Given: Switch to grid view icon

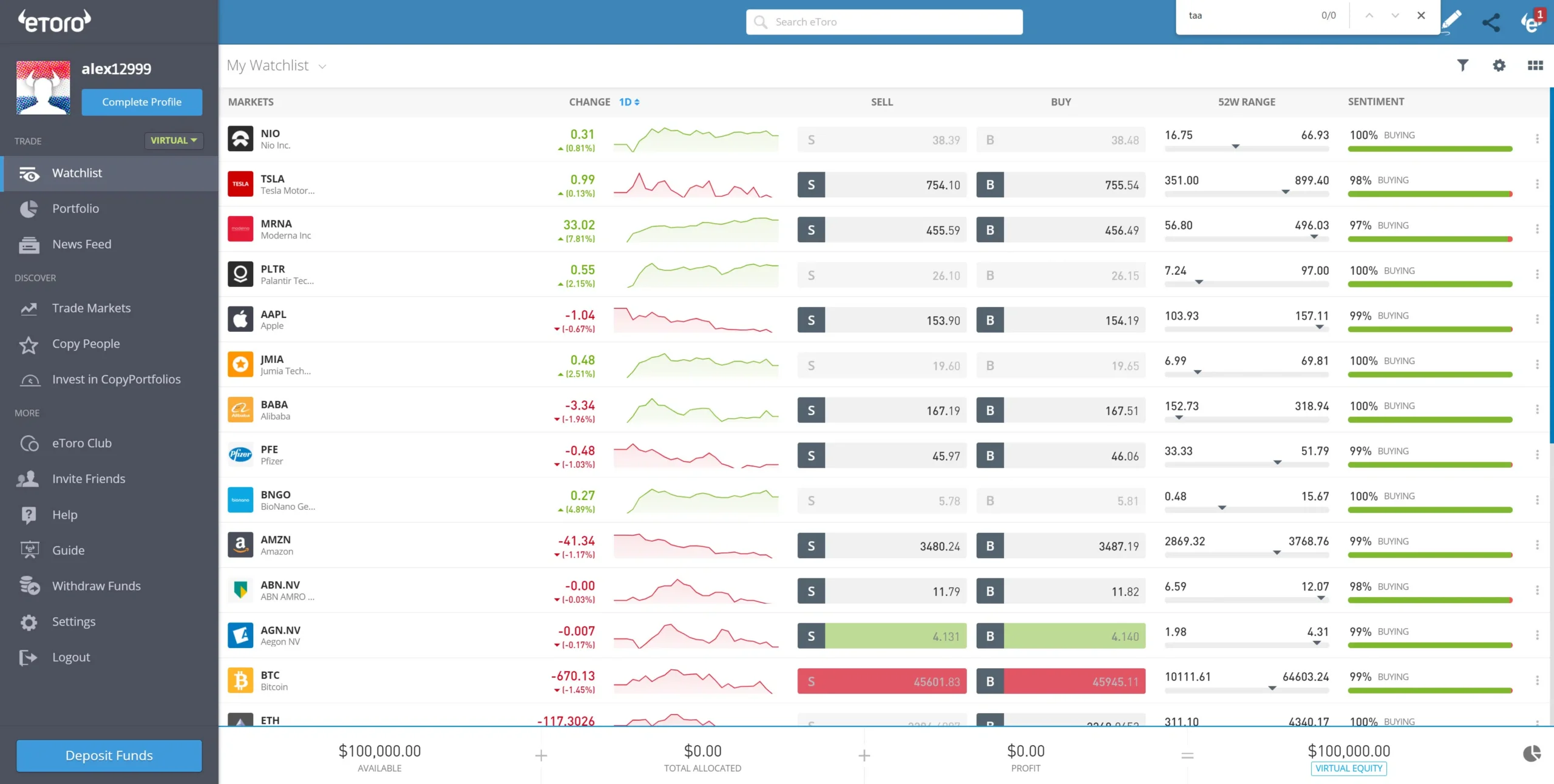Looking at the screenshot, I should tap(1535, 66).
